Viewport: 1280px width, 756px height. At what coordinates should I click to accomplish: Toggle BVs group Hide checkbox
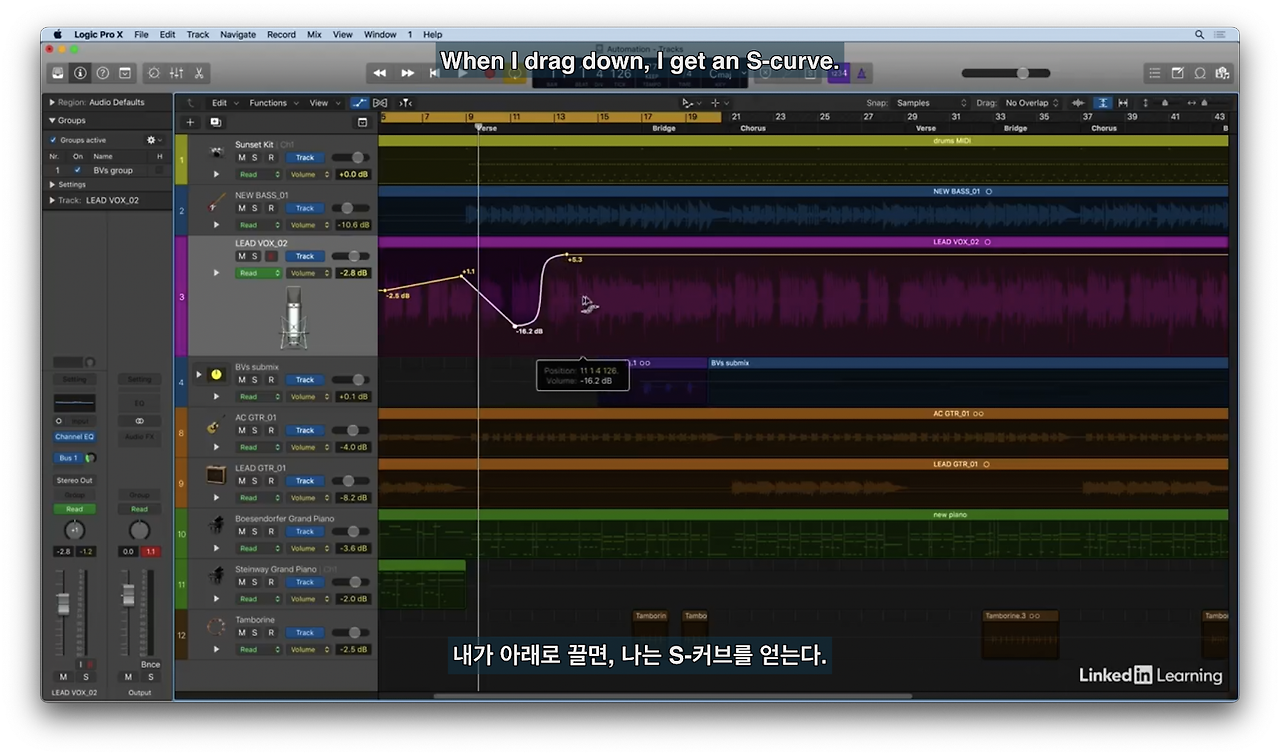[x=159, y=170]
